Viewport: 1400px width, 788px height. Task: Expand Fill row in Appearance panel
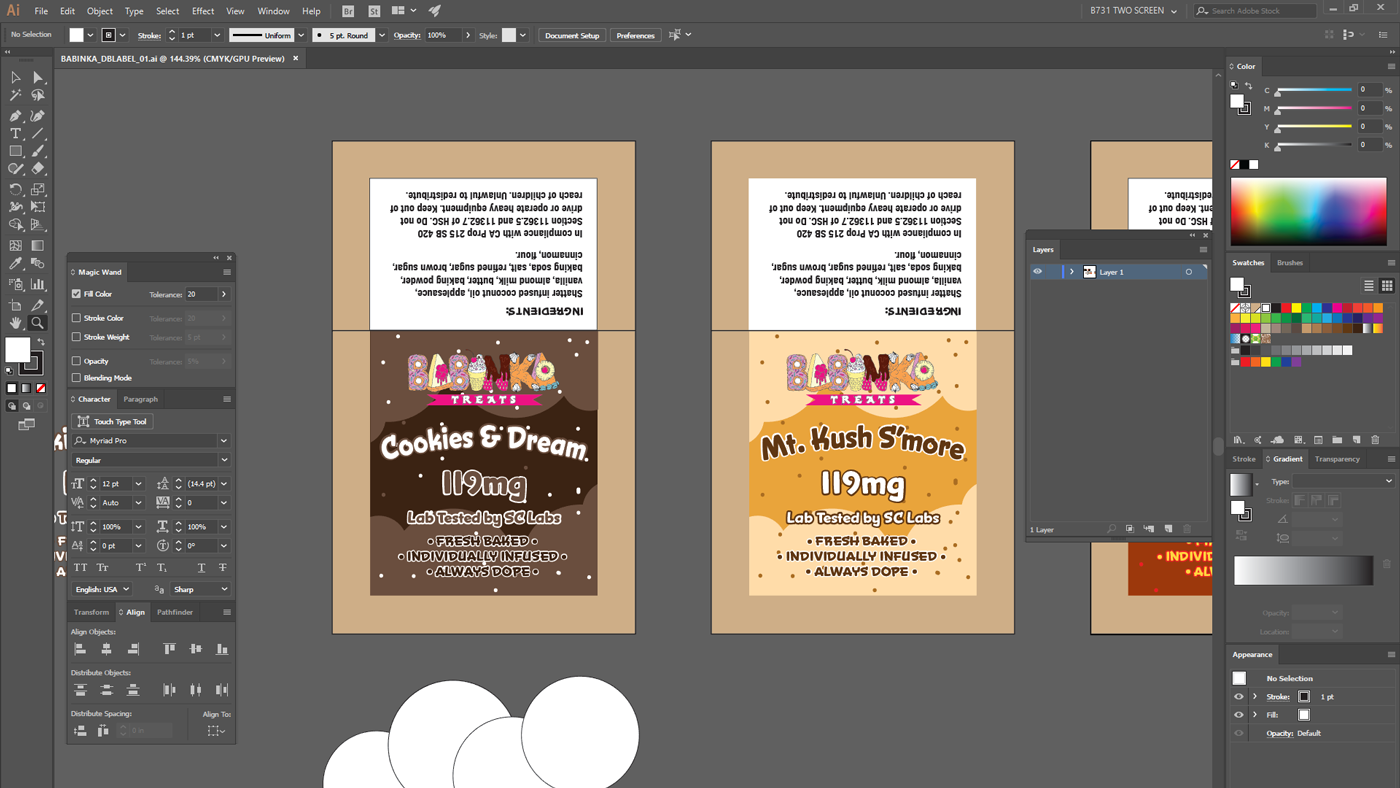pos(1255,715)
